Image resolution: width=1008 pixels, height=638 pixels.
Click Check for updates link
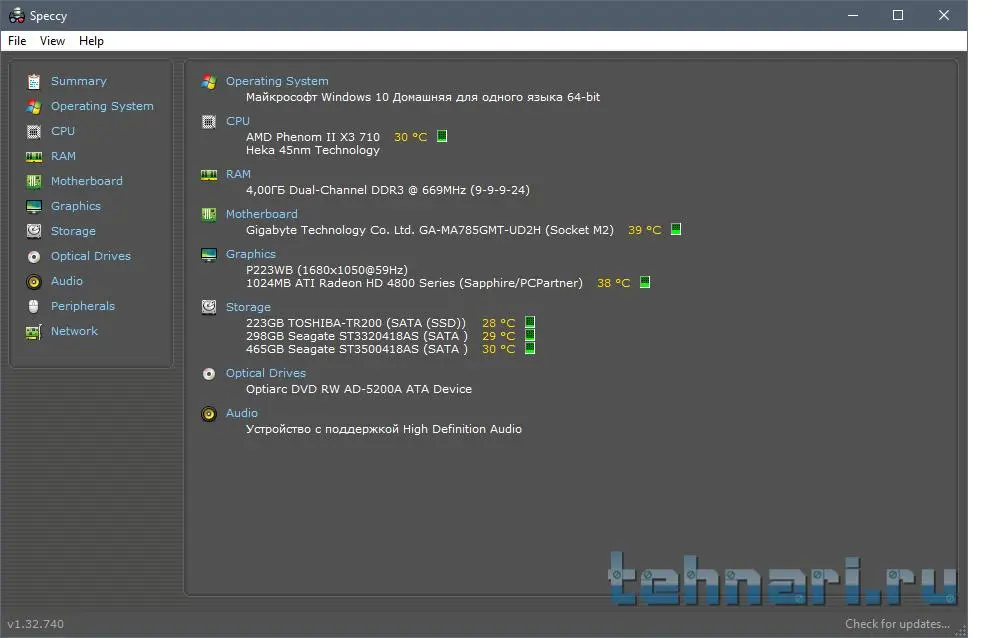tap(897, 624)
